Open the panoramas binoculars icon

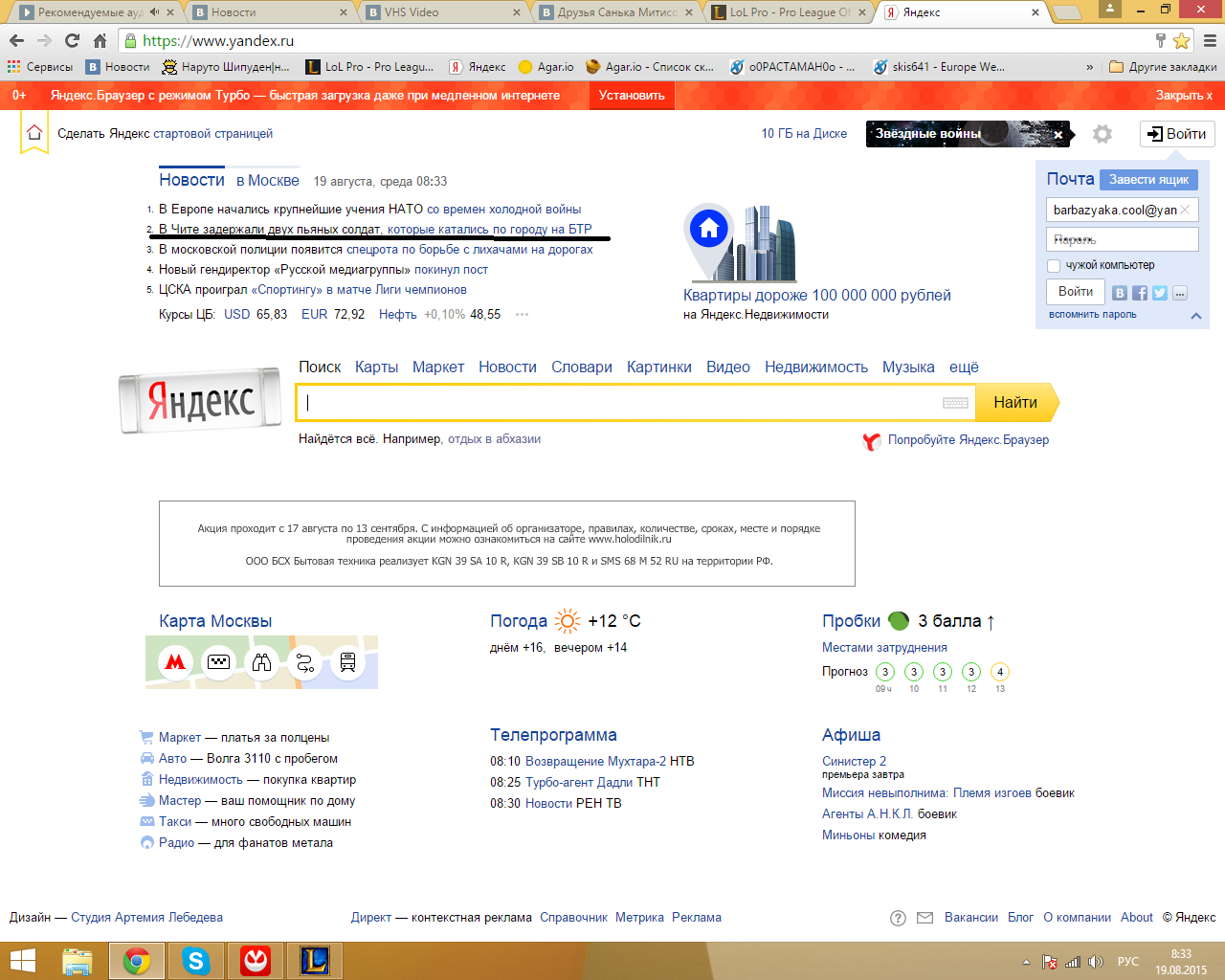point(261,661)
